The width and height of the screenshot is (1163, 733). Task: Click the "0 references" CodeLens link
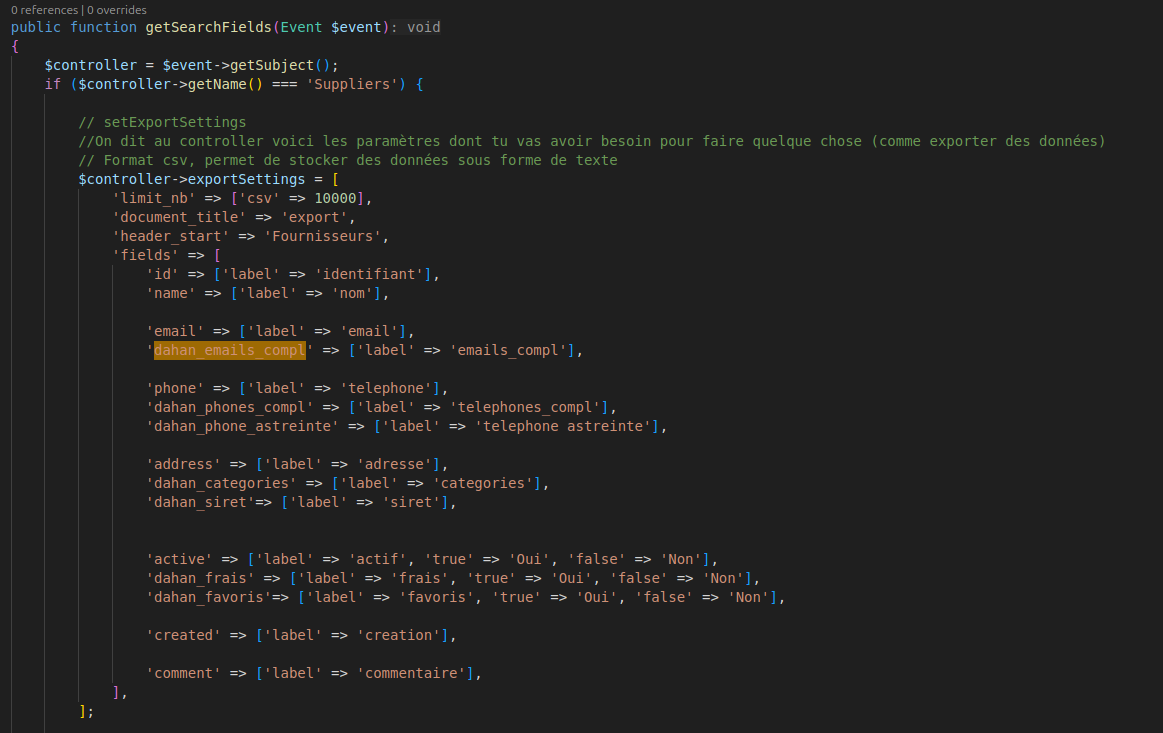pos(46,10)
